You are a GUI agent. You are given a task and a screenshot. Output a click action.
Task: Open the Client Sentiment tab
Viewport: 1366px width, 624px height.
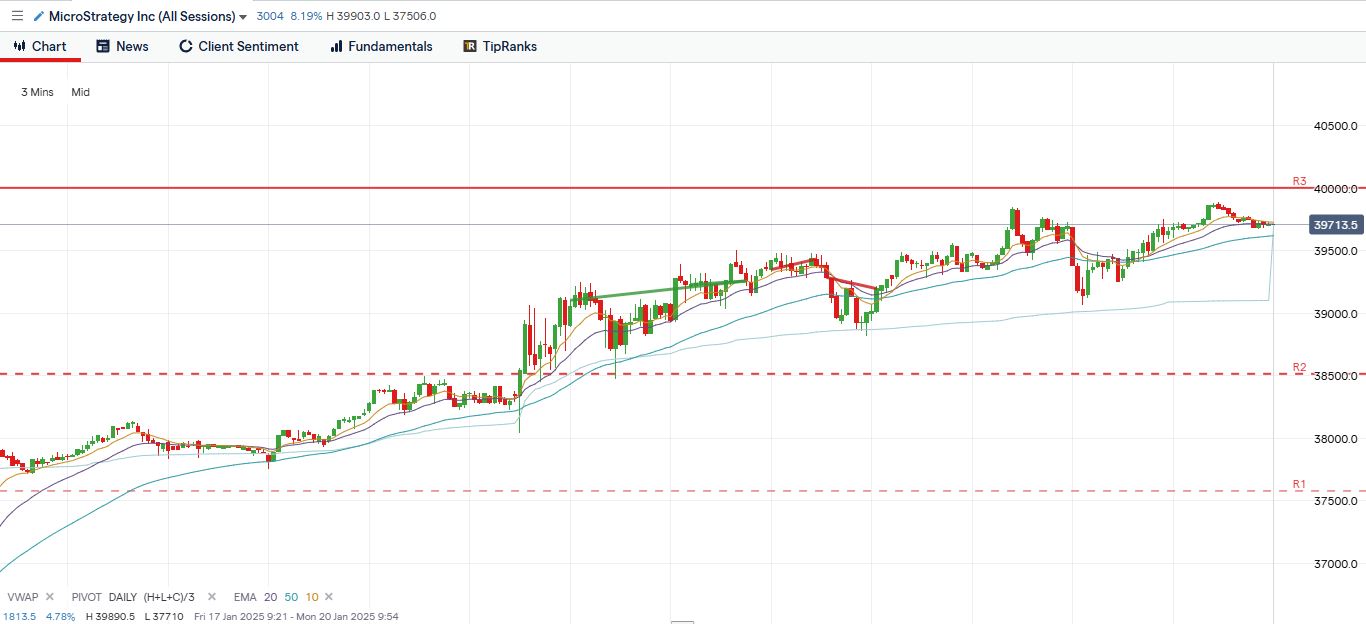tap(238, 46)
